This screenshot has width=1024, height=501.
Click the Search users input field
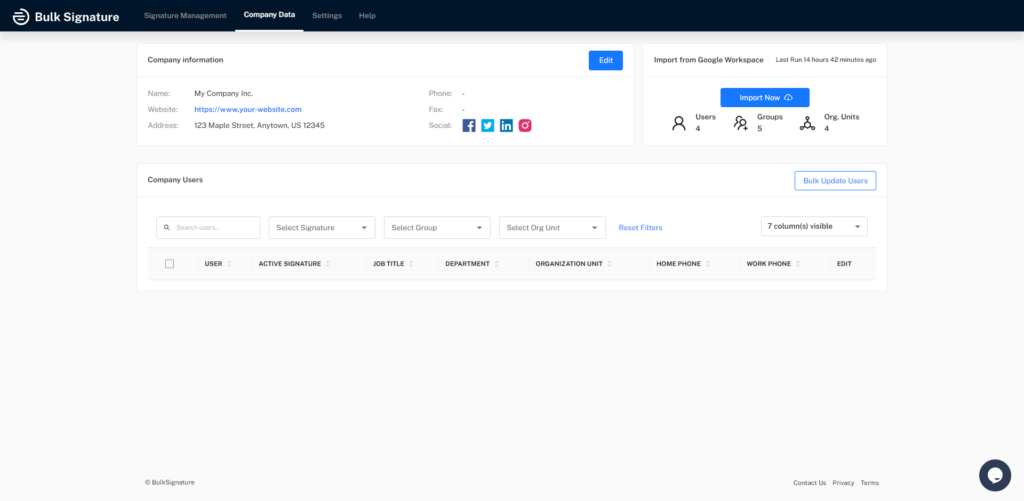(208, 227)
